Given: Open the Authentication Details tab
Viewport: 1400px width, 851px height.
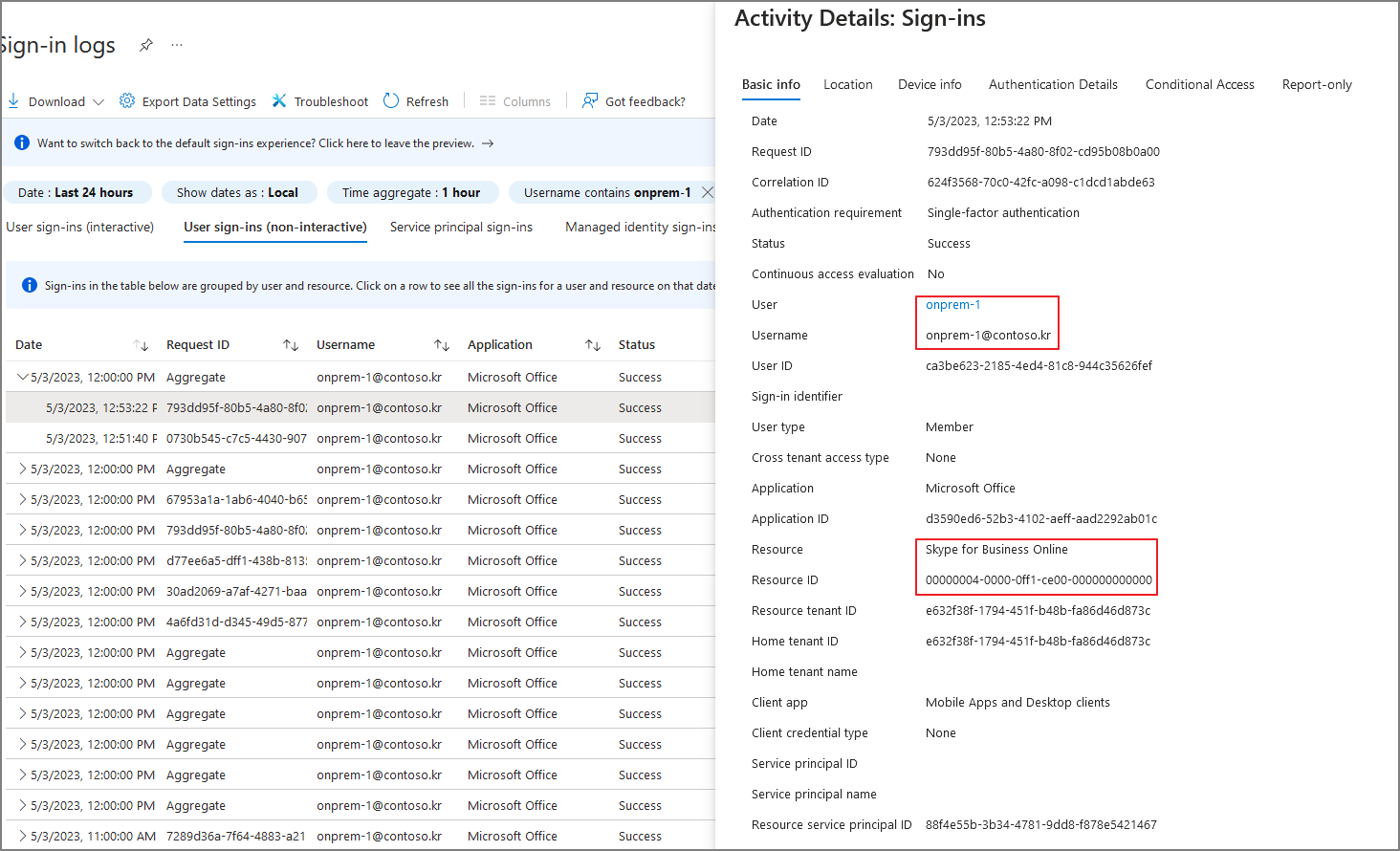Looking at the screenshot, I should tap(1053, 84).
